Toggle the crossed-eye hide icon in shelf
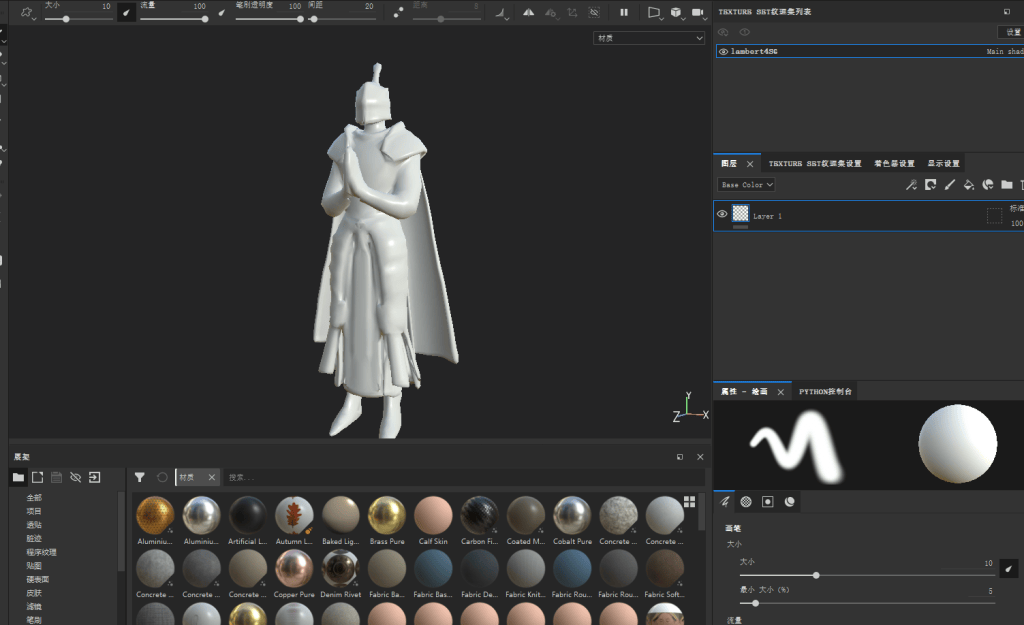Image resolution: width=1024 pixels, height=625 pixels. (76, 477)
